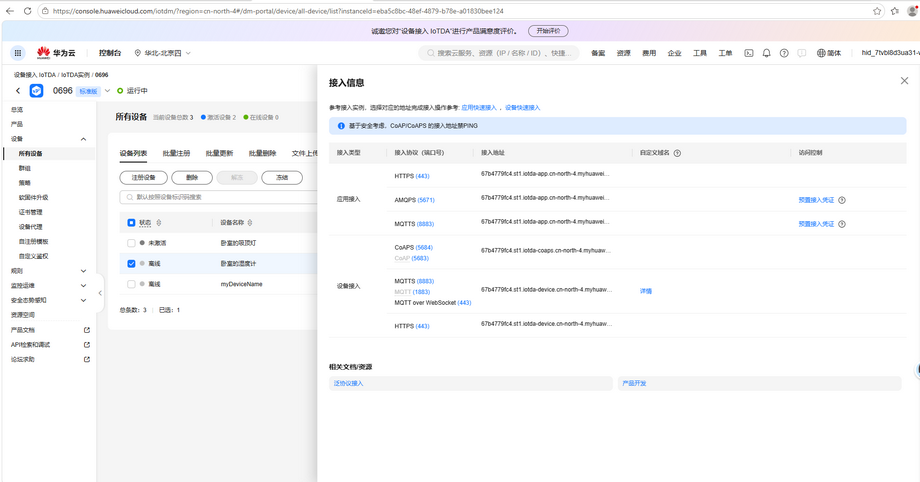Image resolution: width=920 pixels, height=482 pixels.
Task: Open the notification bell
Action: pyautogui.click(x=766, y=53)
